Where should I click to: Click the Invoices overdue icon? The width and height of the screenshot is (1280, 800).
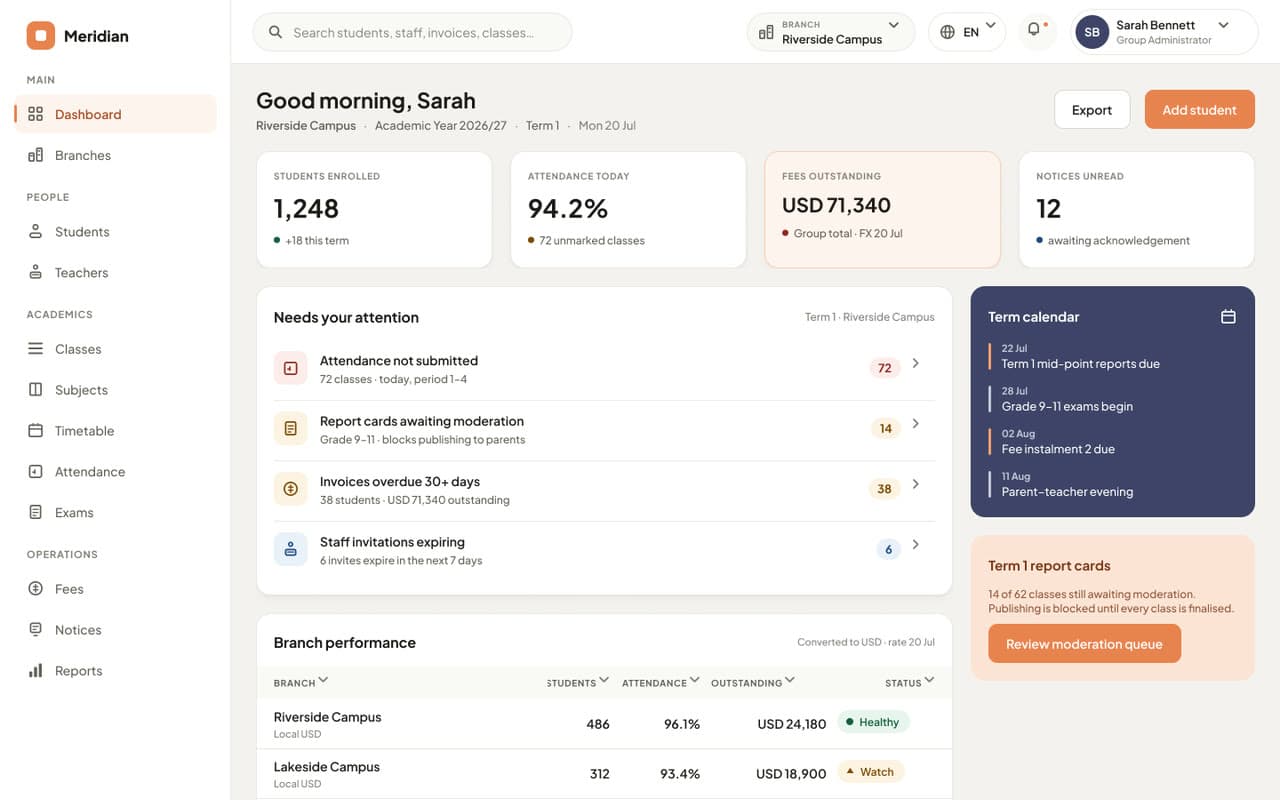tap(290, 488)
